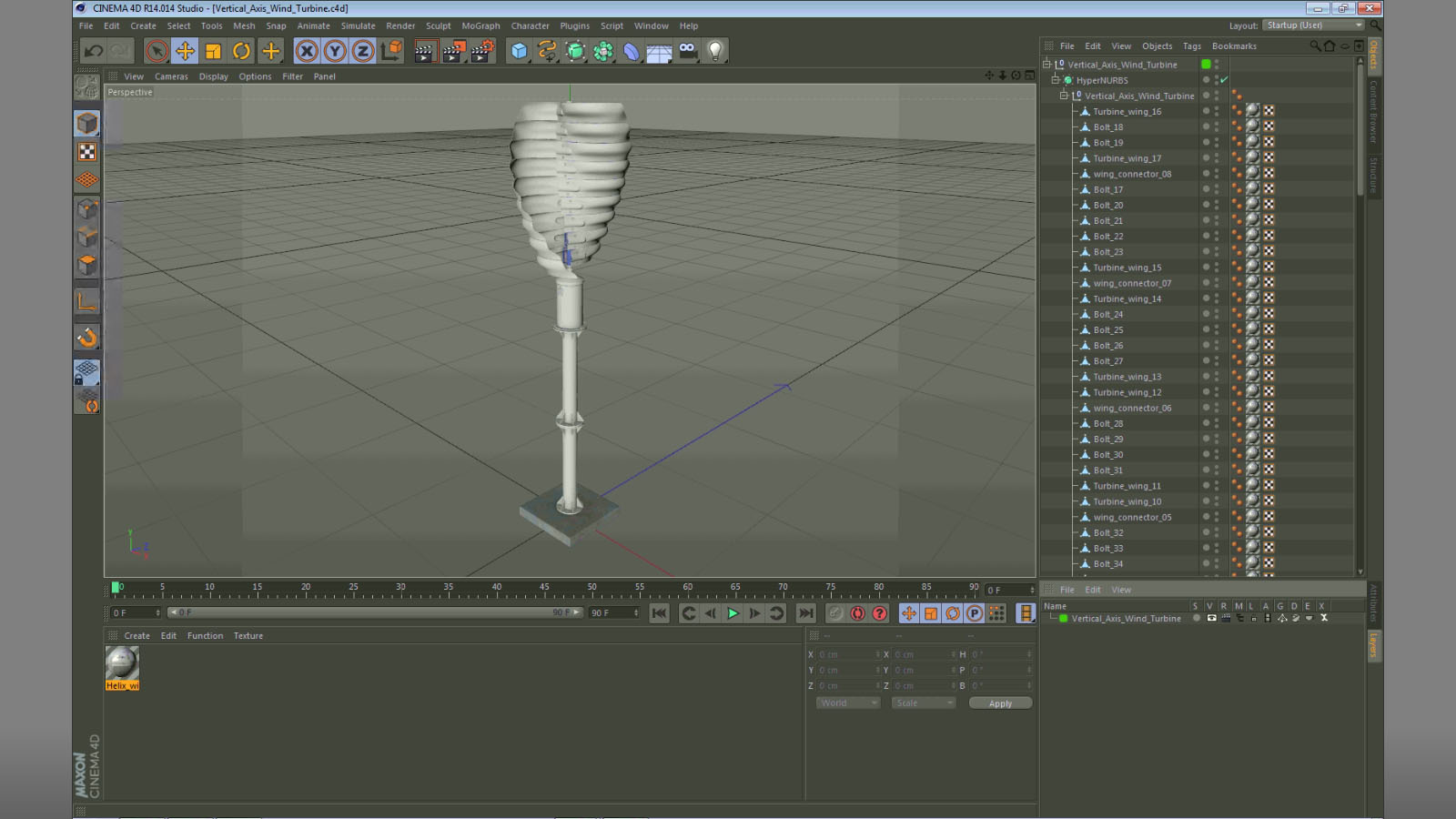The height and width of the screenshot is (819, 1456).
Task: Activate the Move tool in top toolbar
Action: pyautogui.click(x=185, y=51)
